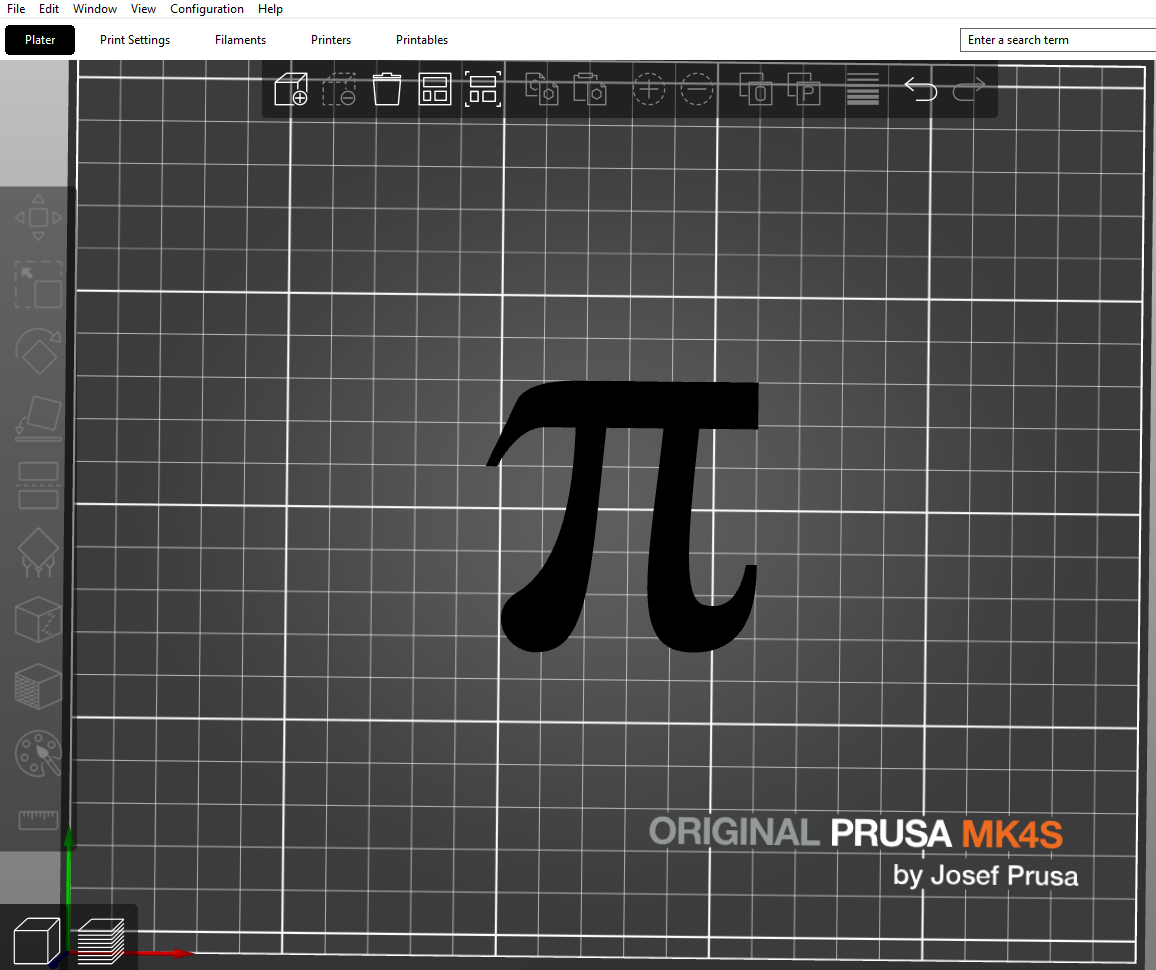Open the Window menu
The height and width of the screenshot is (970, 1156).
[94, 9]
